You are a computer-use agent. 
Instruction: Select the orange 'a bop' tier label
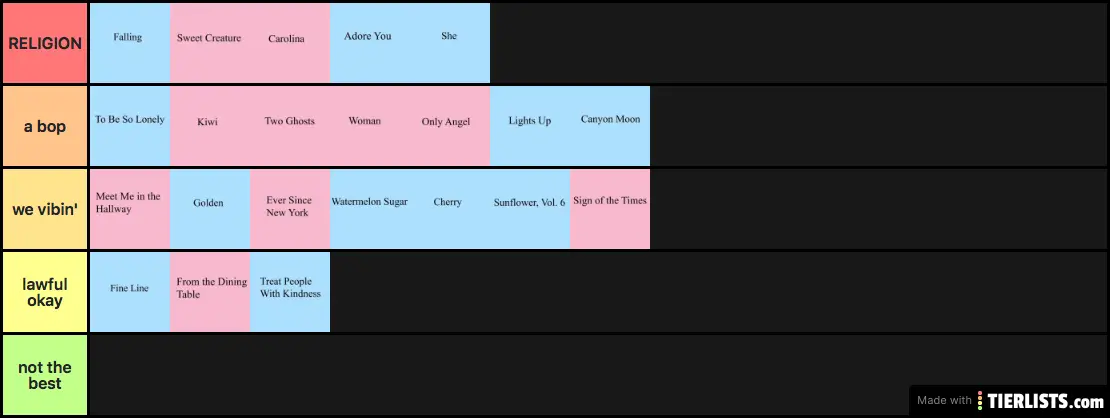point(44,126)
